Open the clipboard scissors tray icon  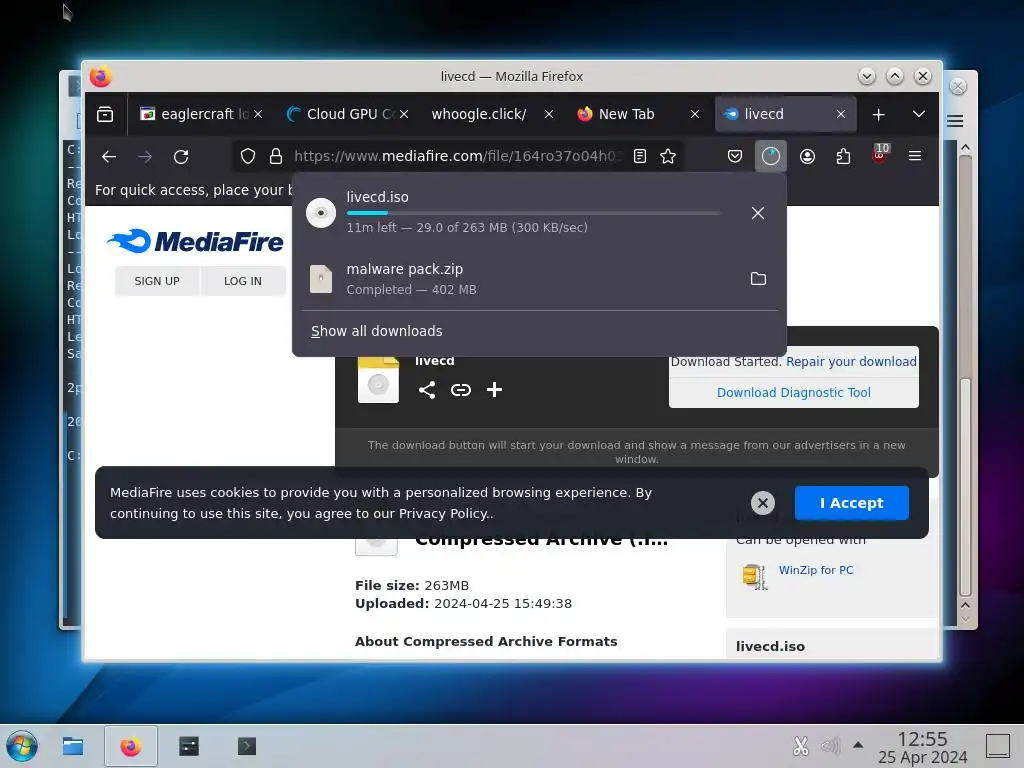801,746
